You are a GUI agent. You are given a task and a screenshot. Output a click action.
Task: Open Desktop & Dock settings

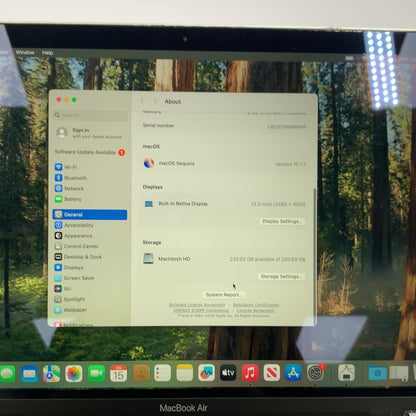coord(78,257)
